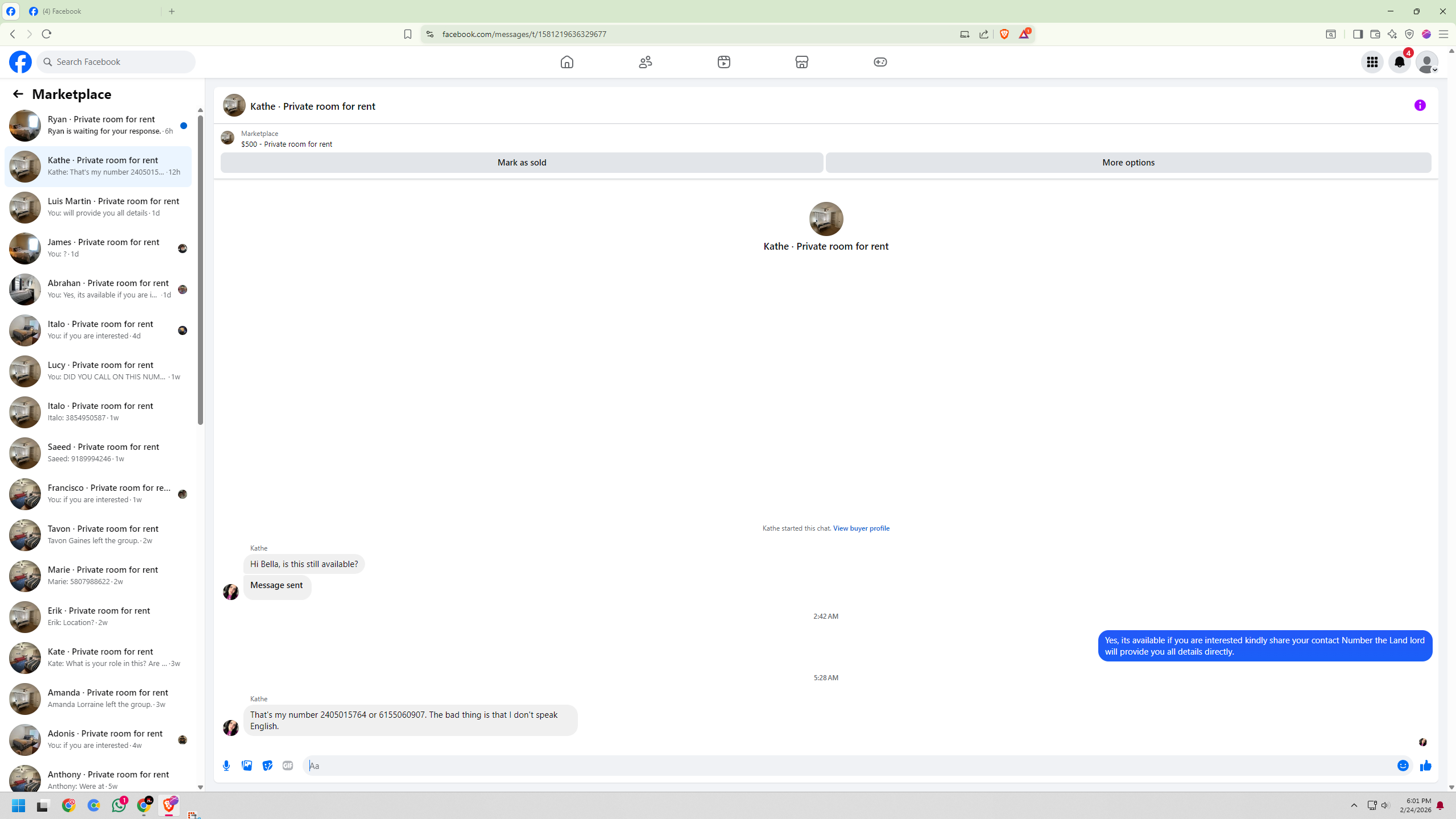Open the Facebook menu grid icon
1456x819 pixels.
point(1372,62)
